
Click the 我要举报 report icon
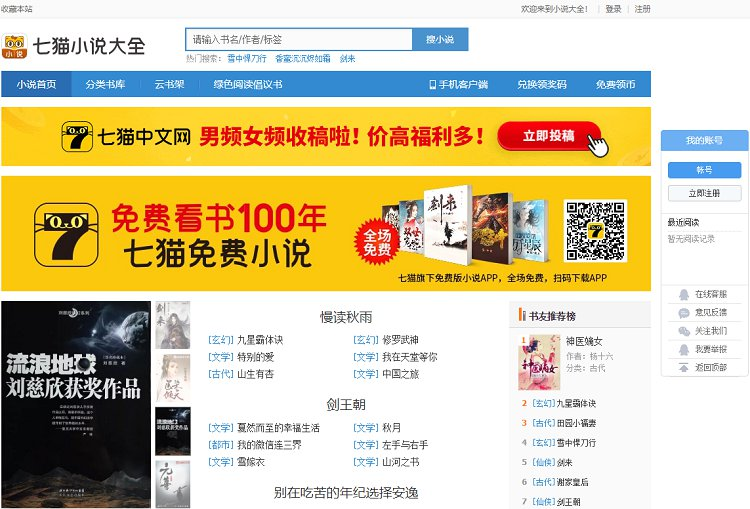click(x=684, y=349)
